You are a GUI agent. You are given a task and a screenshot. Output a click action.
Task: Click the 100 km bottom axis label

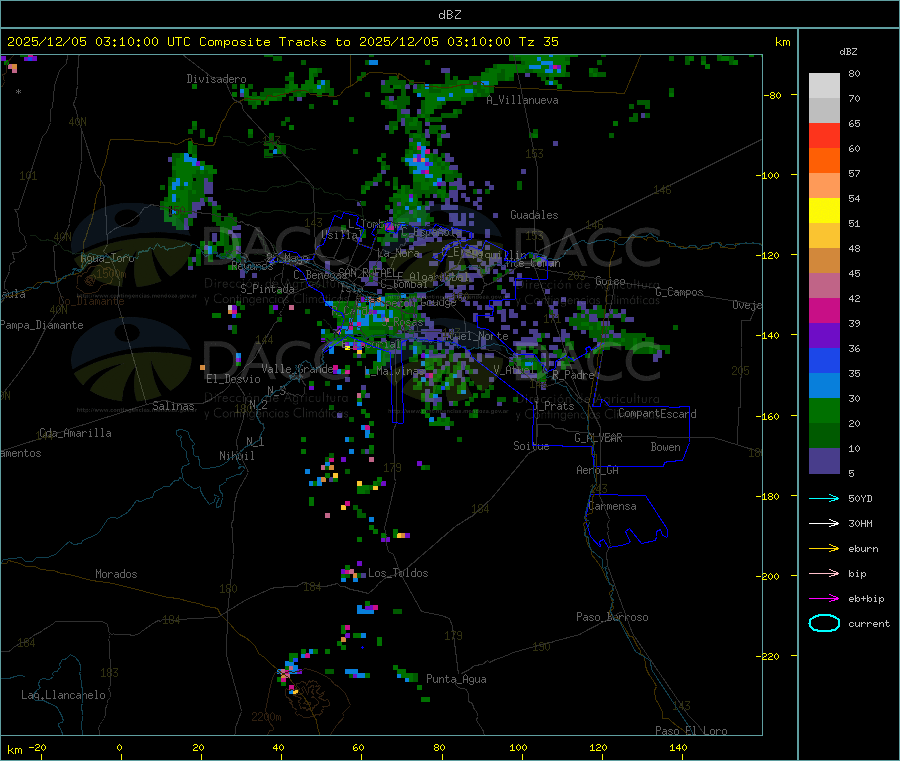point(518,747)
